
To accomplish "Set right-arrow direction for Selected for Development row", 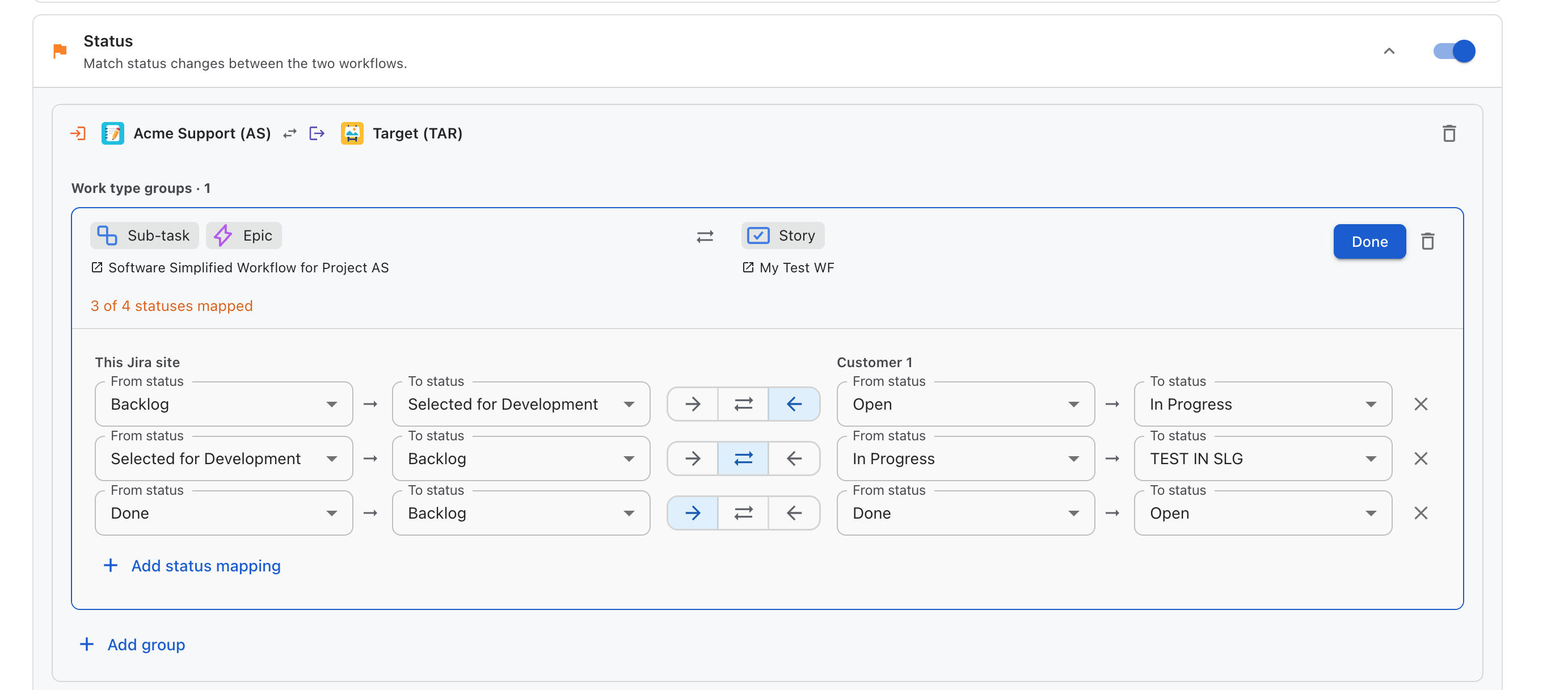I will 693,458.
